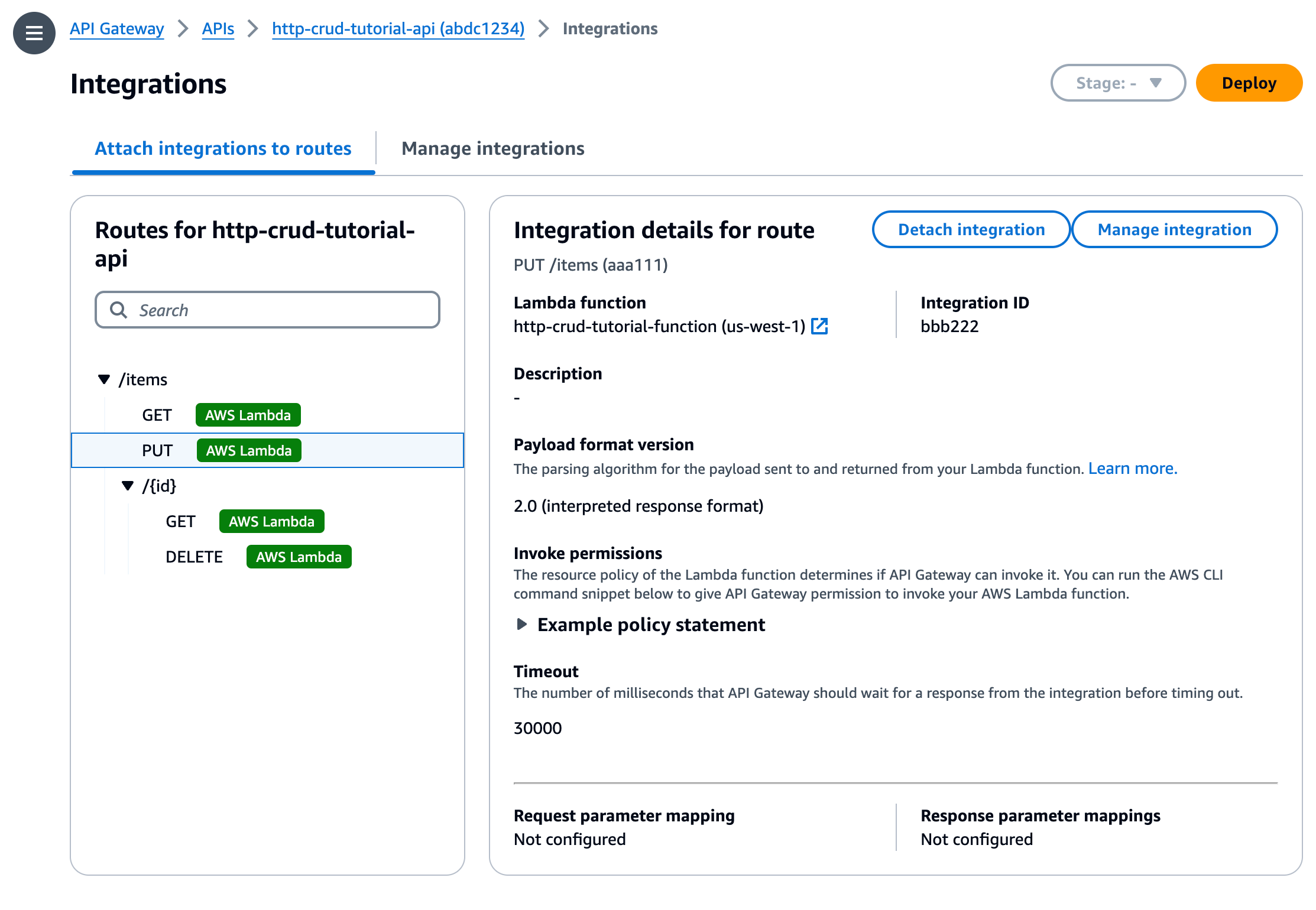Screen dimensions: 1316x910
Task: Click the Deploy button
Action: point(1248,83)
